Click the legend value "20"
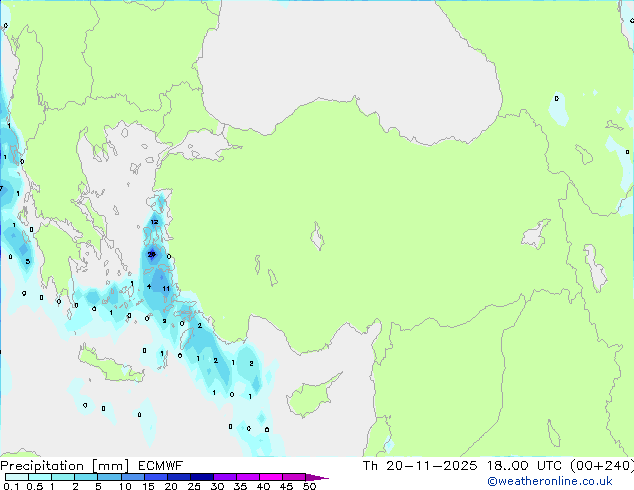The height and width of the screenshot is (490, 634). [171, 486]
